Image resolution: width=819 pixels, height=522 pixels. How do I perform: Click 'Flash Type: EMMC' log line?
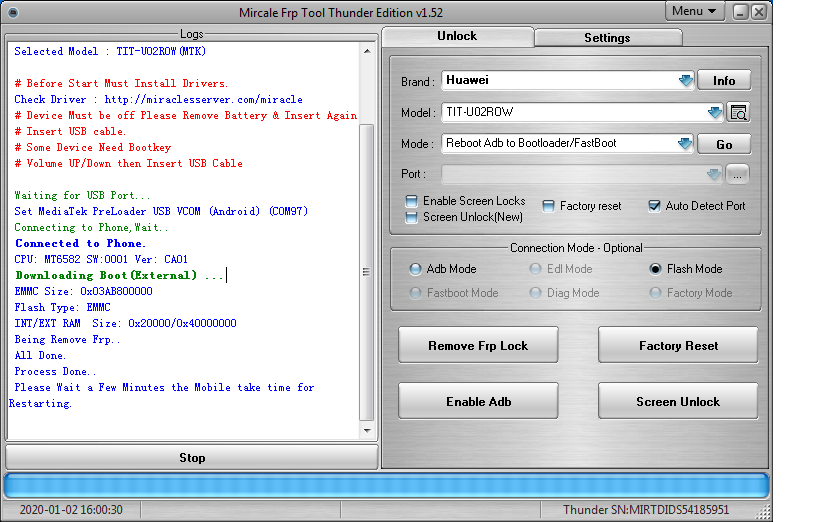62,307
